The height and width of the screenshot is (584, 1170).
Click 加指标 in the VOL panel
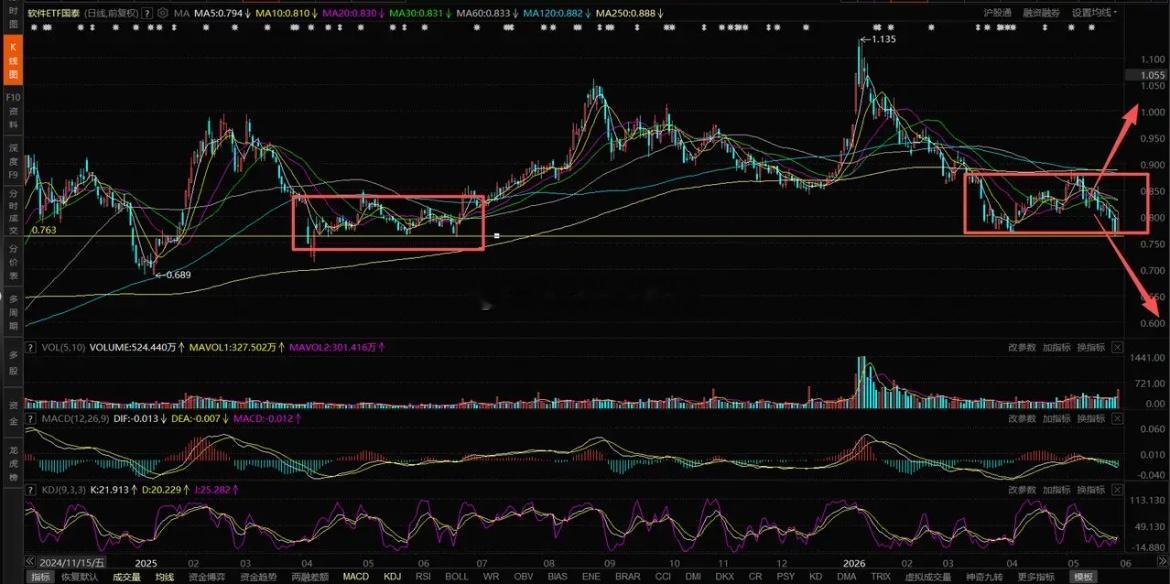pyautogui.click(x=1057, y=347)
